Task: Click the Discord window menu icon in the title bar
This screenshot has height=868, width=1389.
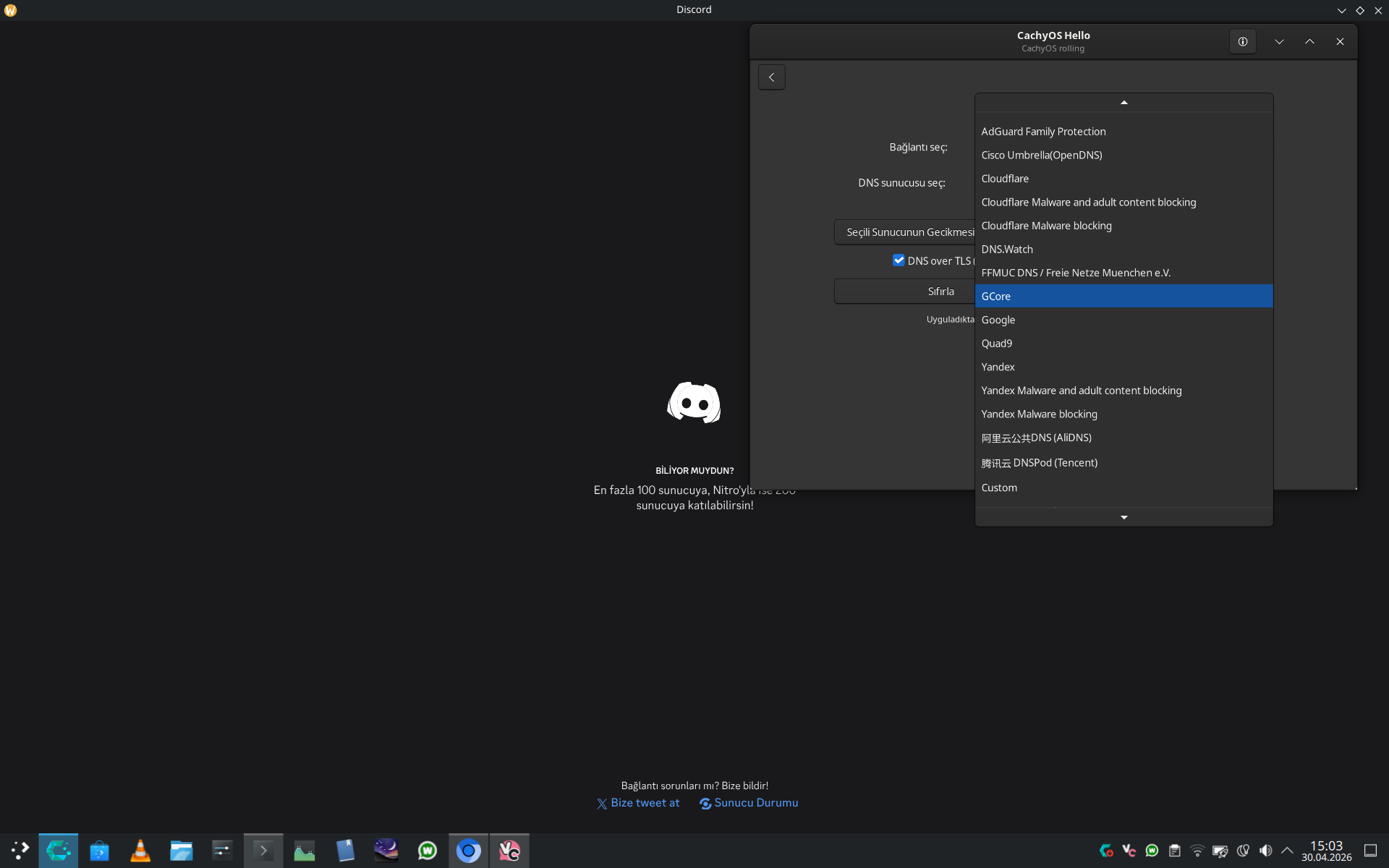Action: 10,10
